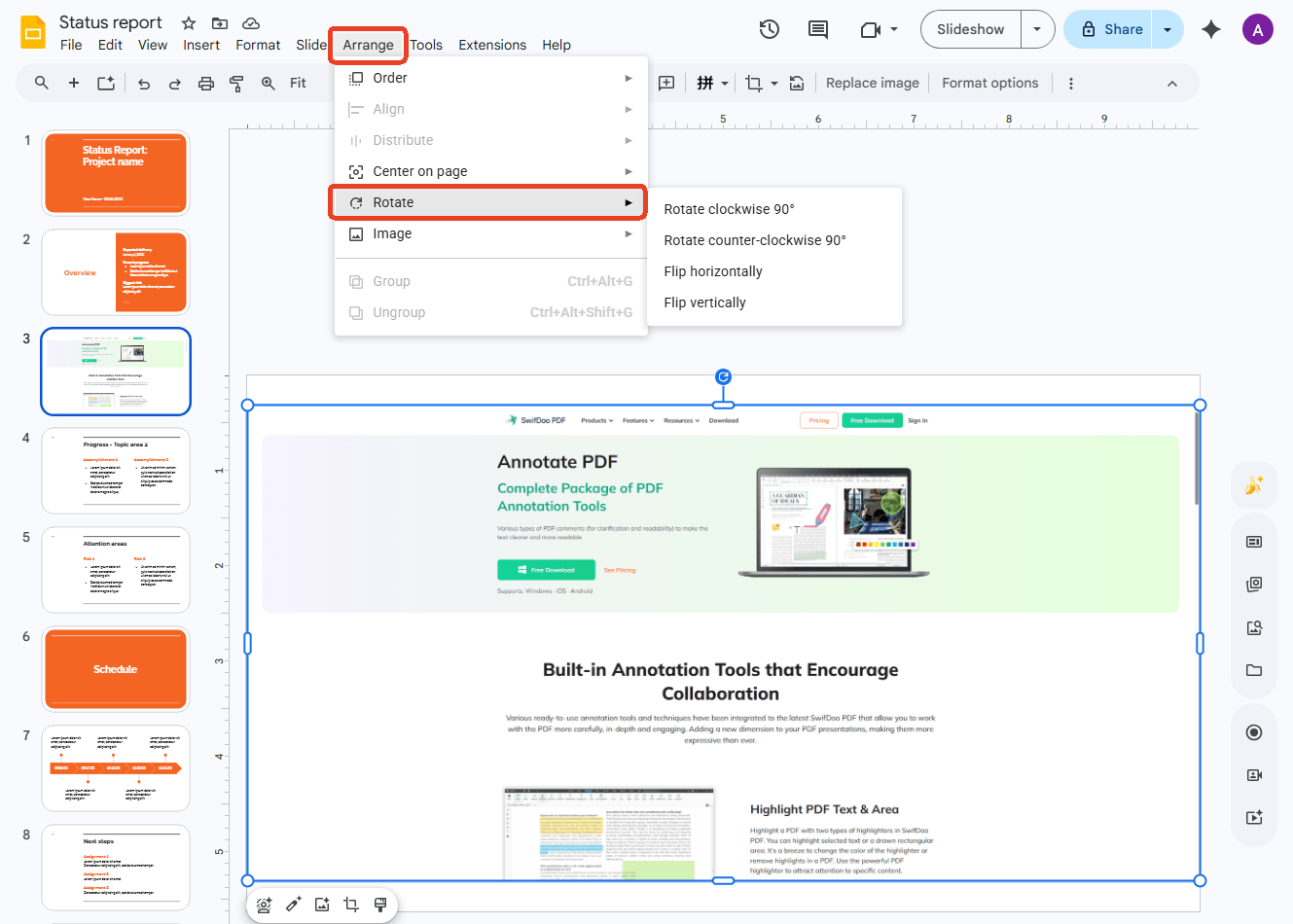1293x924 pixels.
Task: Open the Fit zoom level dropdown
Action: 298,83
